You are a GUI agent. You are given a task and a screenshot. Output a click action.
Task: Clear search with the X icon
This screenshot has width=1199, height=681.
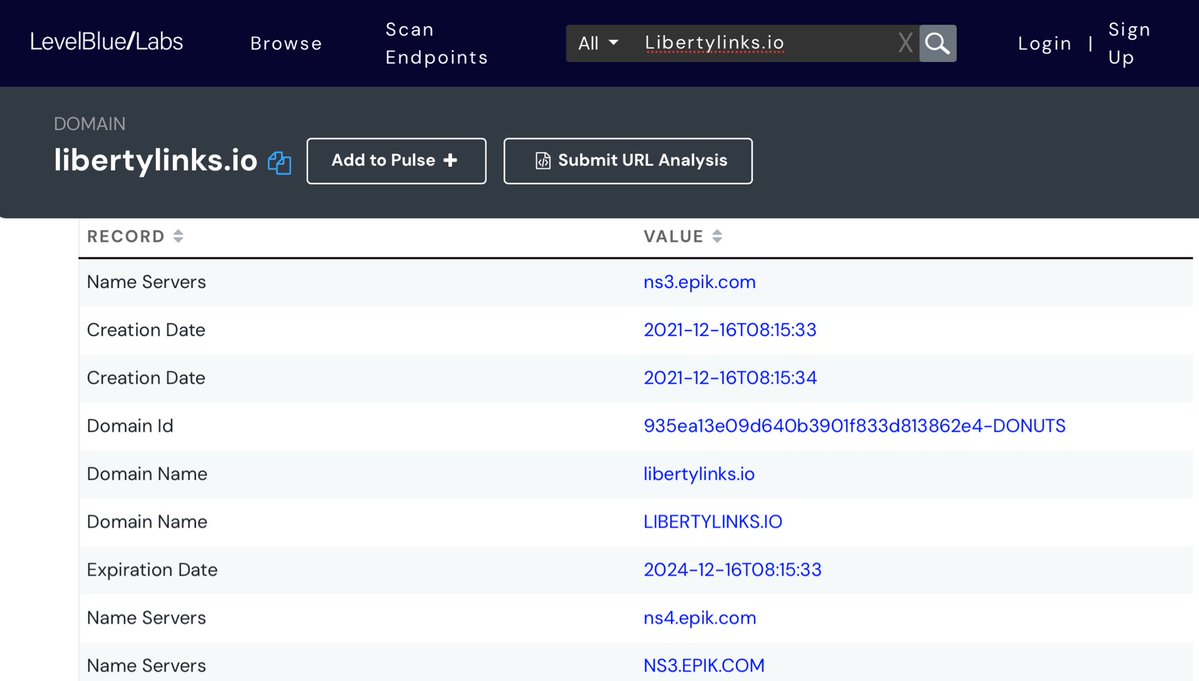905,43
